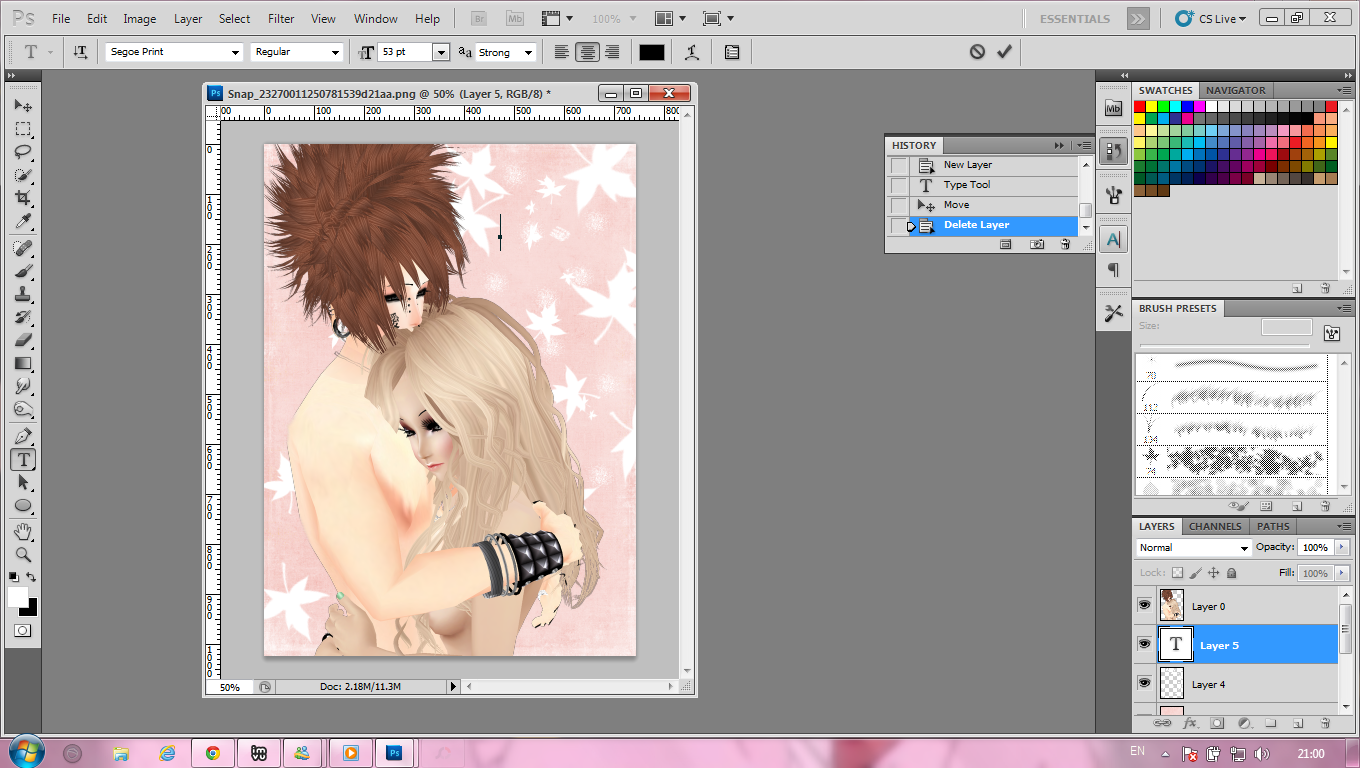The height and width of the screenshot is (768, 1360).
Task: Create a new snapshot in History panel
Action: pos(1038,244)
